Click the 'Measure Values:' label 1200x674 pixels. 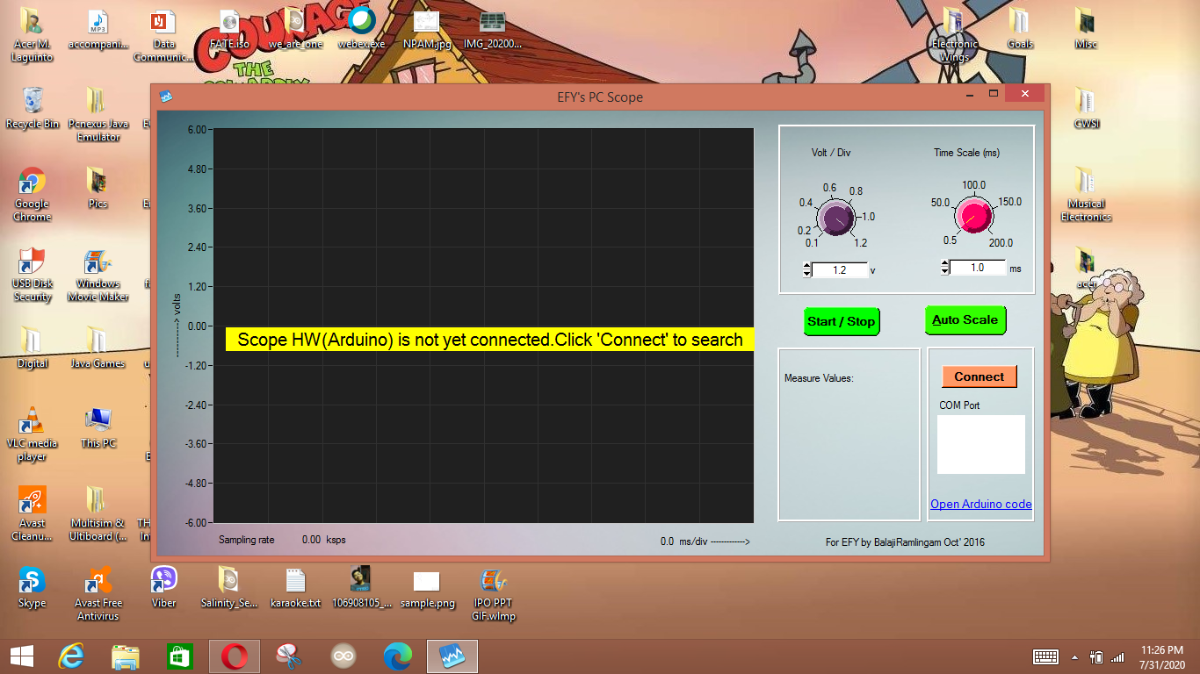819,379
